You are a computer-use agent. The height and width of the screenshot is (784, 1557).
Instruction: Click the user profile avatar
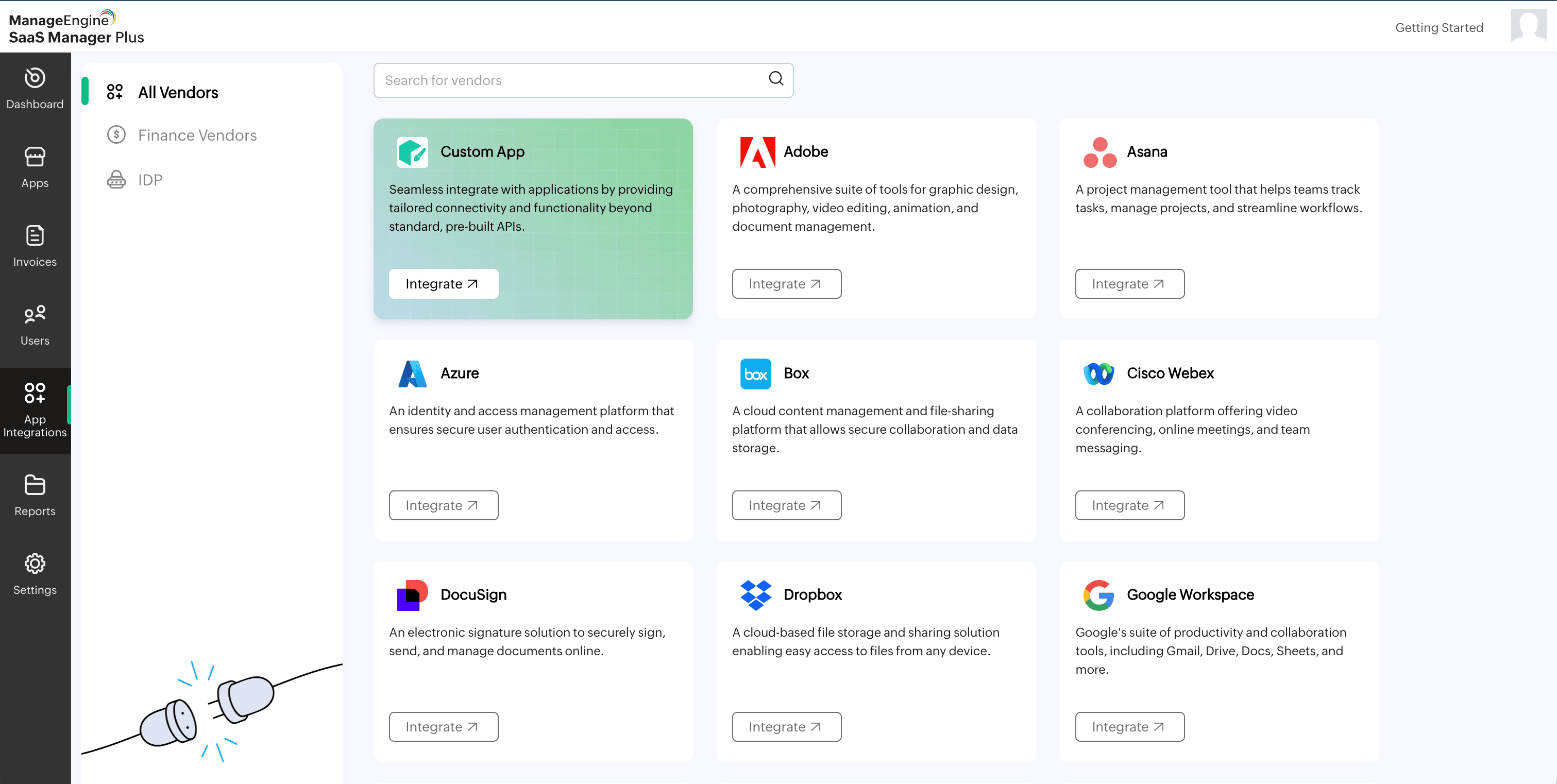click(x=1528, y=25)
